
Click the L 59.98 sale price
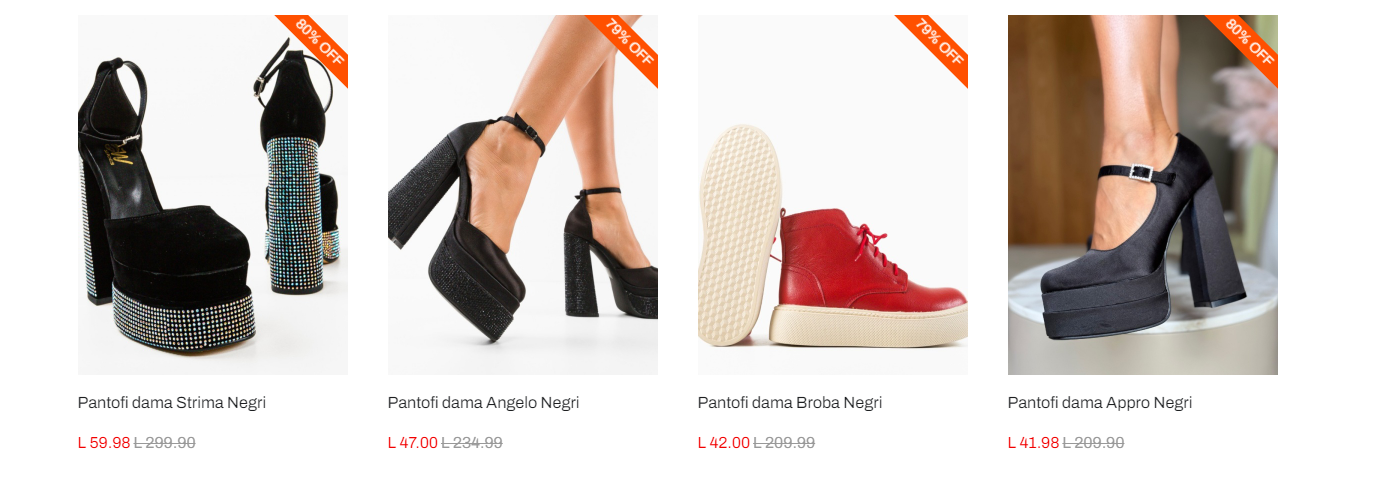104,443
